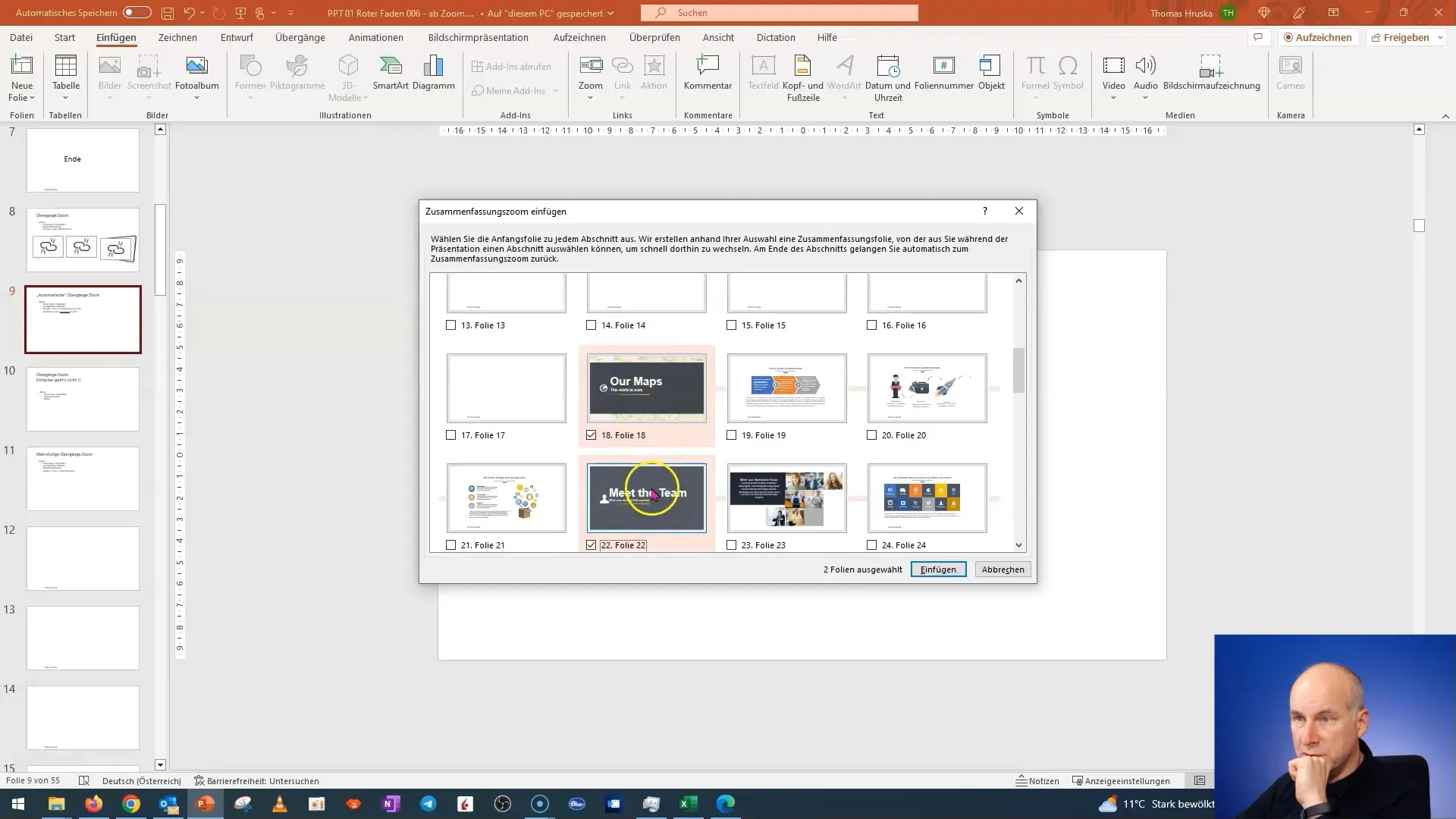Image resolution: width=1456 pixels, height=819 pixels.
Task: Open Anzeigeeinstellungen in status bar
Action: point(1121,780)
